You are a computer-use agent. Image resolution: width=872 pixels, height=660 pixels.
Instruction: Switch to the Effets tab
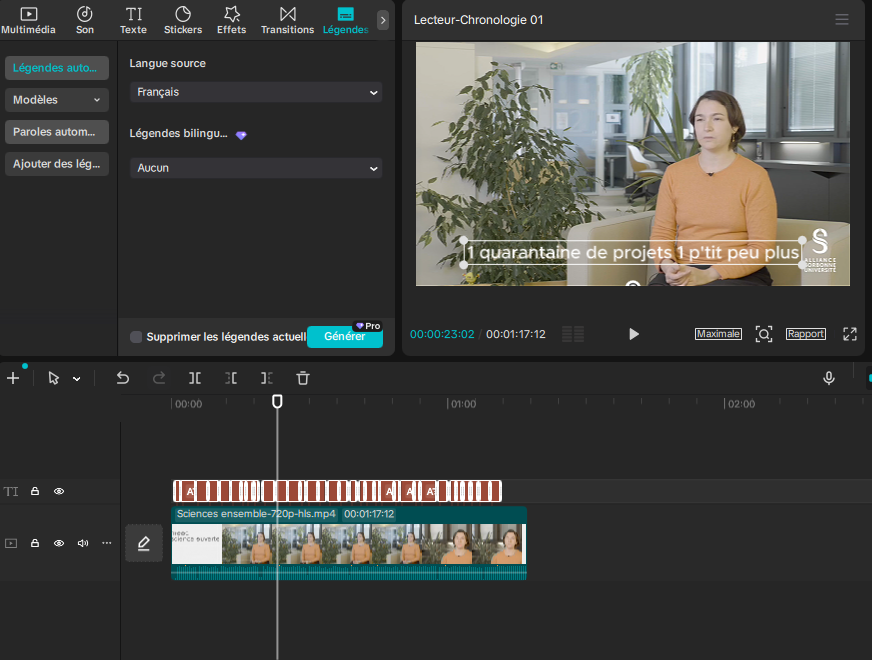coord(231,21)
